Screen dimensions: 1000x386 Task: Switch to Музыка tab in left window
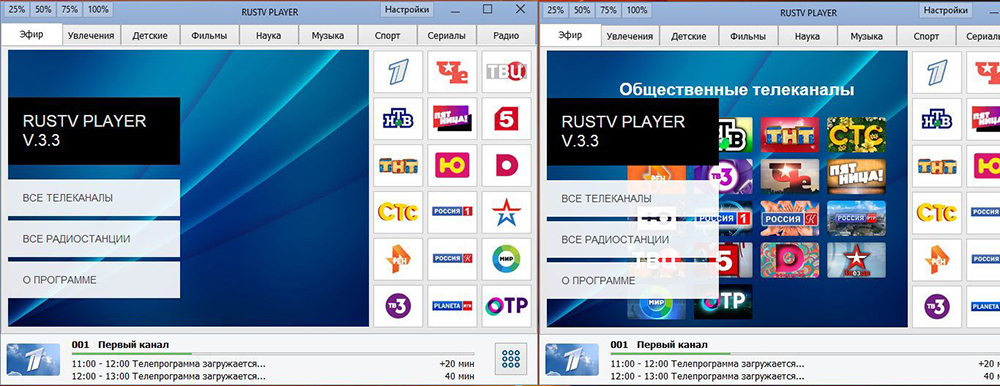[328, 36]
